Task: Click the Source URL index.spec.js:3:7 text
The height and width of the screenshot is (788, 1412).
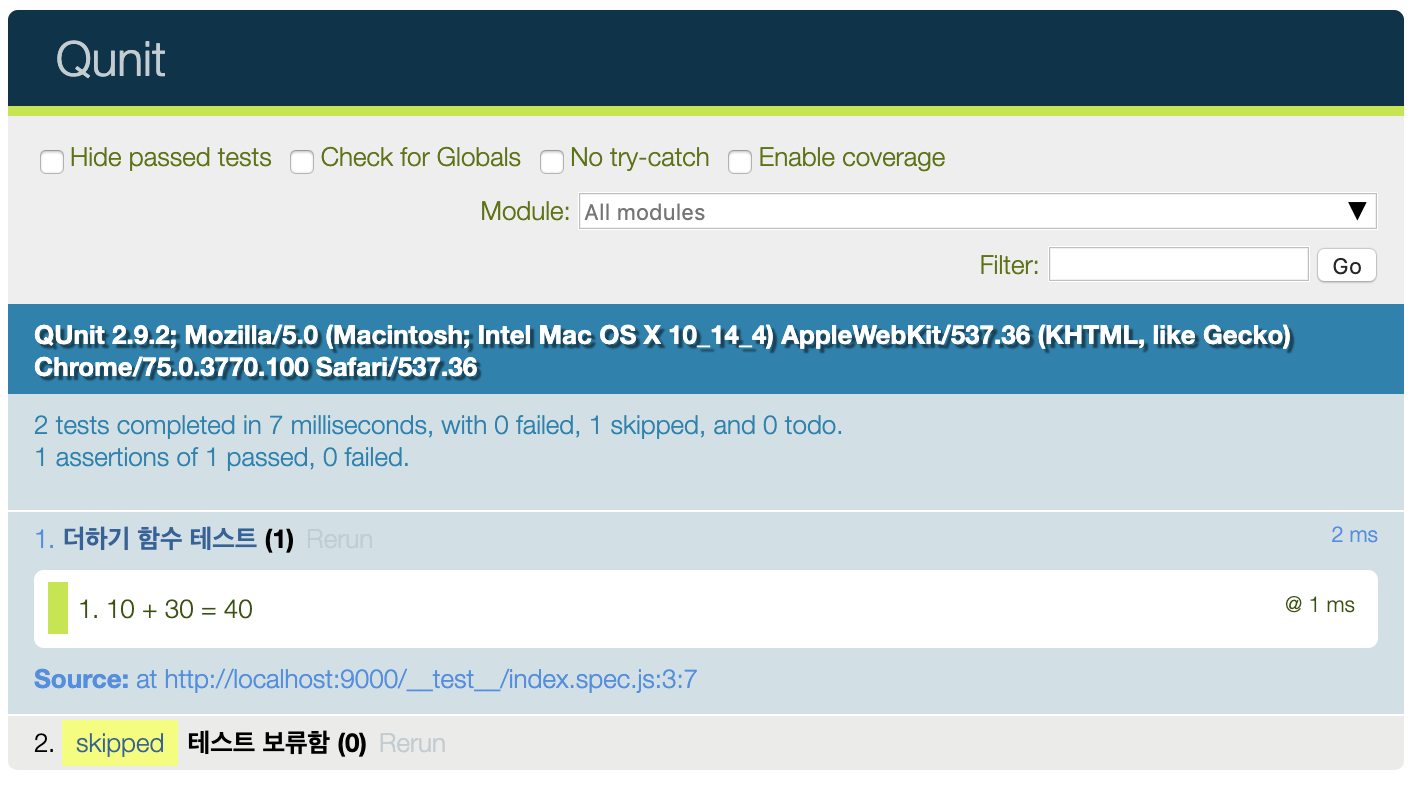Action: coord(431,680)
